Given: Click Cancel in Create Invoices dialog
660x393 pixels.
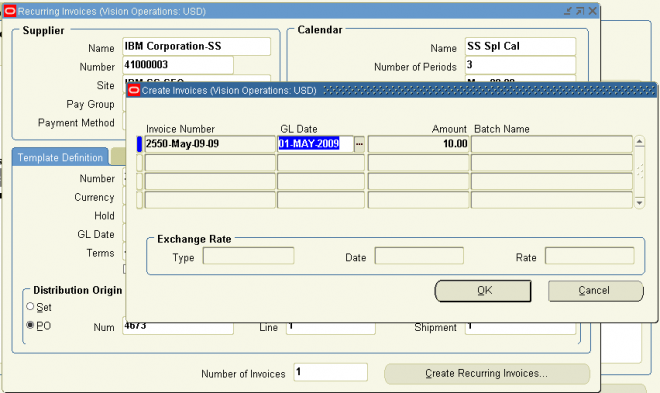Looking at the screenshot, I should click(x=595, y=291).
